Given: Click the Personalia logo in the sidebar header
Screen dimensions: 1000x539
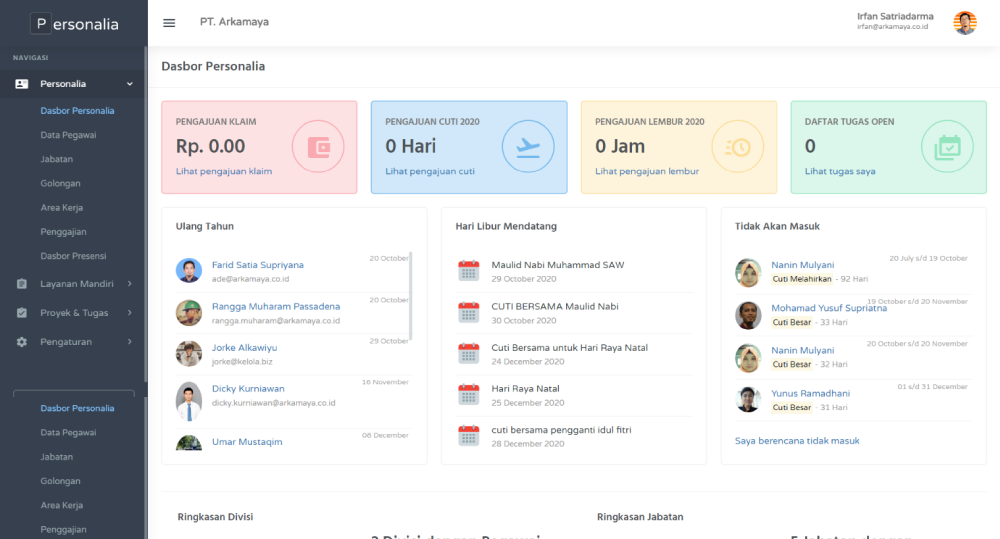Looking at the screenshot, I should click(74, 23).
